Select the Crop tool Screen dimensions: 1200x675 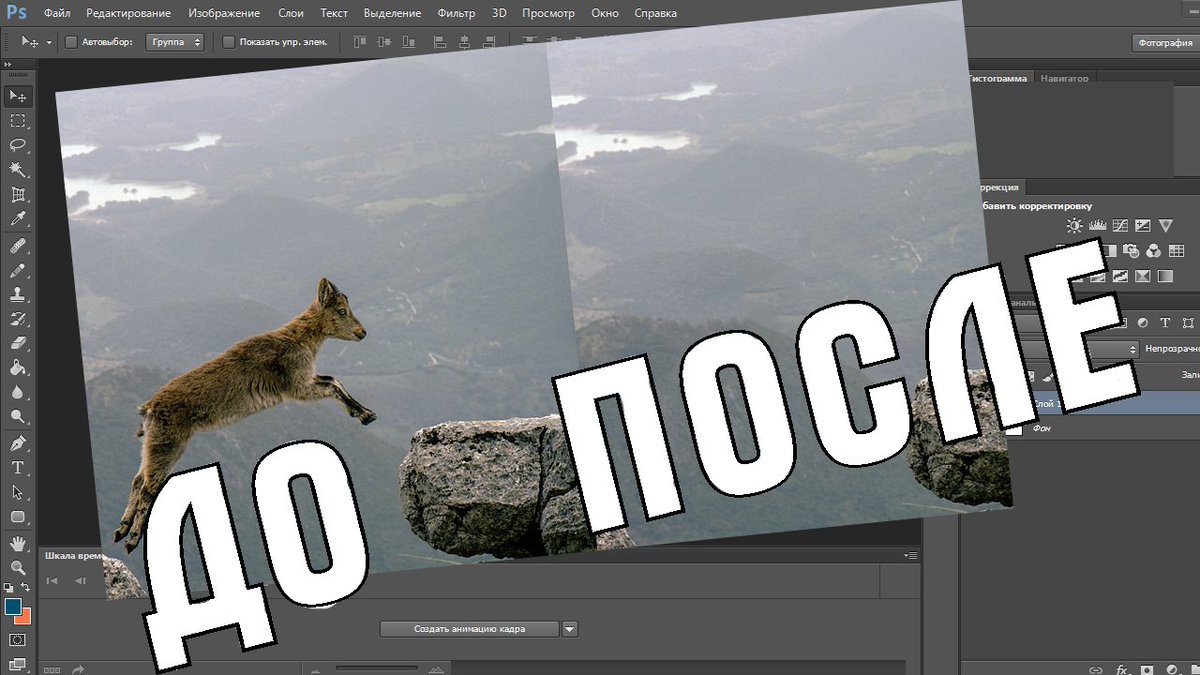(x=18, y=195)
